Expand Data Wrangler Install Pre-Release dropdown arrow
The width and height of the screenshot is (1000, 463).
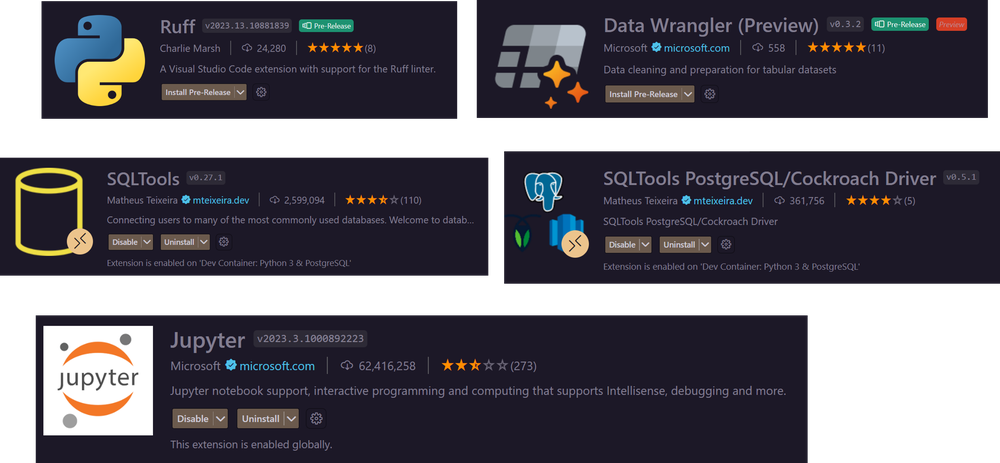click(x=688, y=94)
